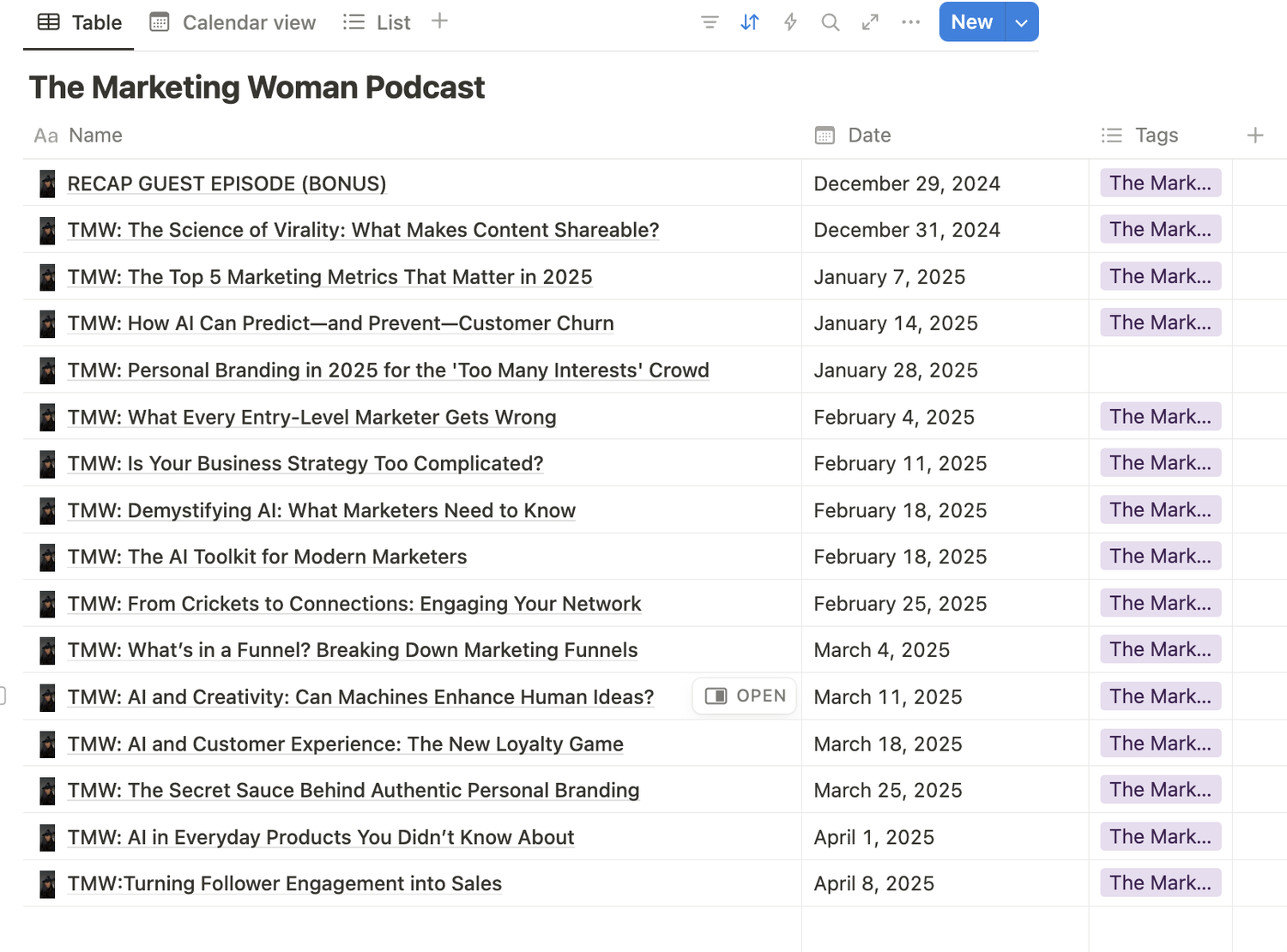Click the tag in the Entry-Level Marketer row
This screenshot has width=1287, height=952.
(x=1160, y=417)
